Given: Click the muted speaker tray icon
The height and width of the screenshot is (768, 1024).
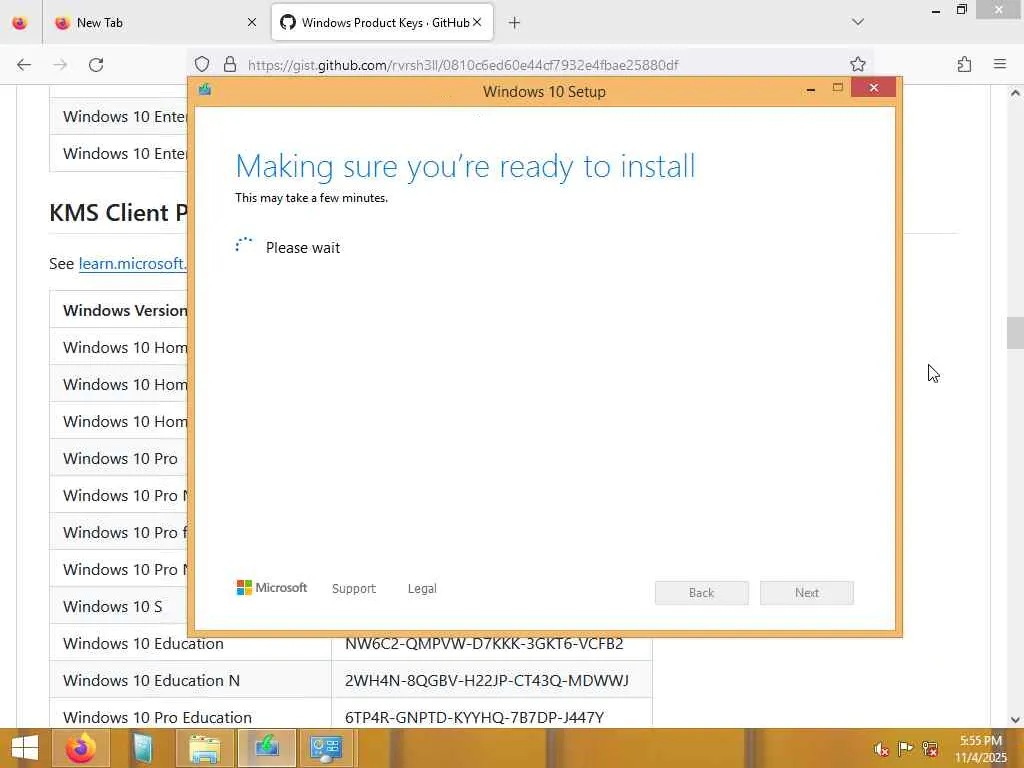Looking at the screenshot, I should [x=882, y=749].
